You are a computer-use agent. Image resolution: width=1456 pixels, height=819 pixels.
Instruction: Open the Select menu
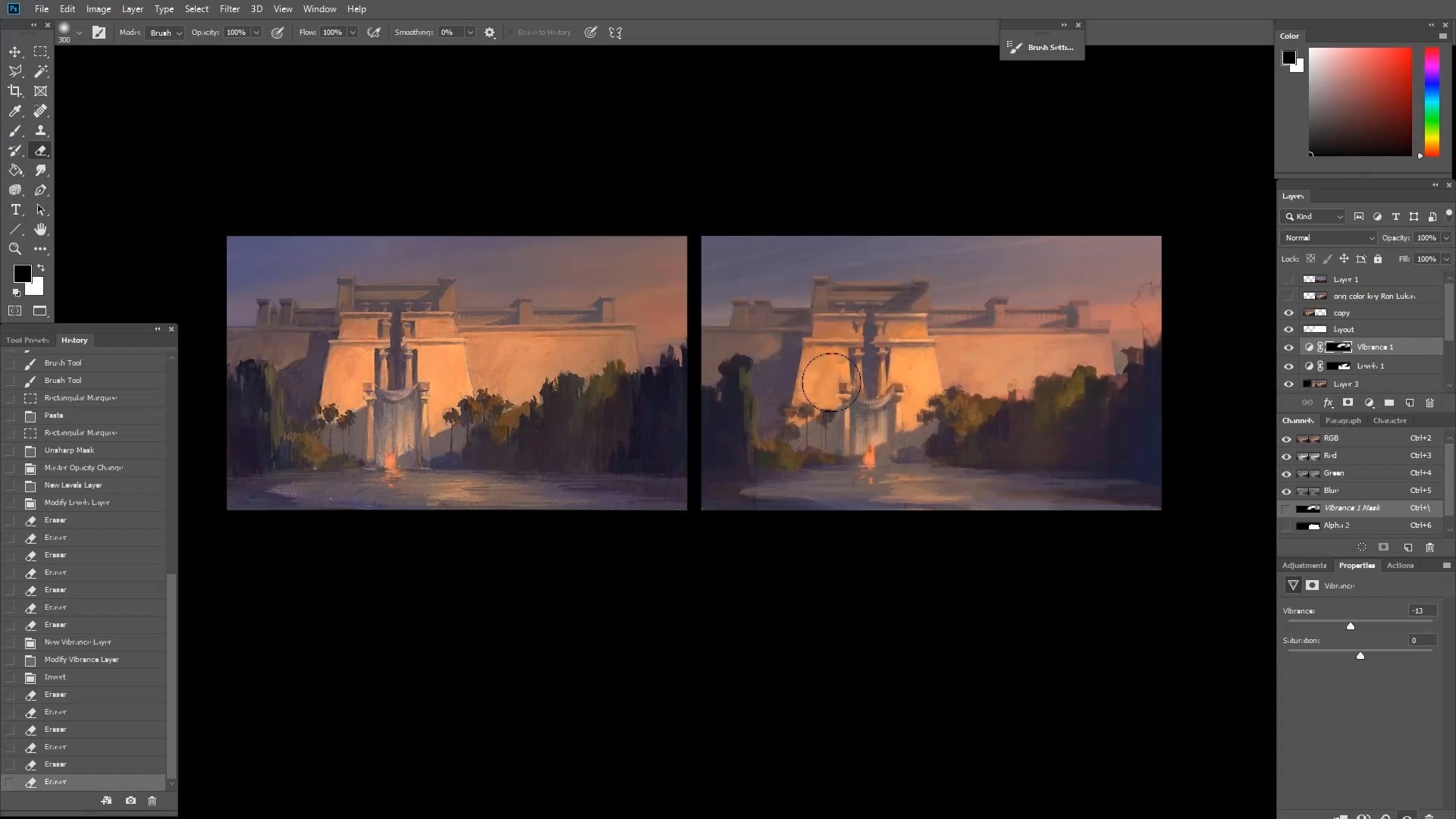196,9
